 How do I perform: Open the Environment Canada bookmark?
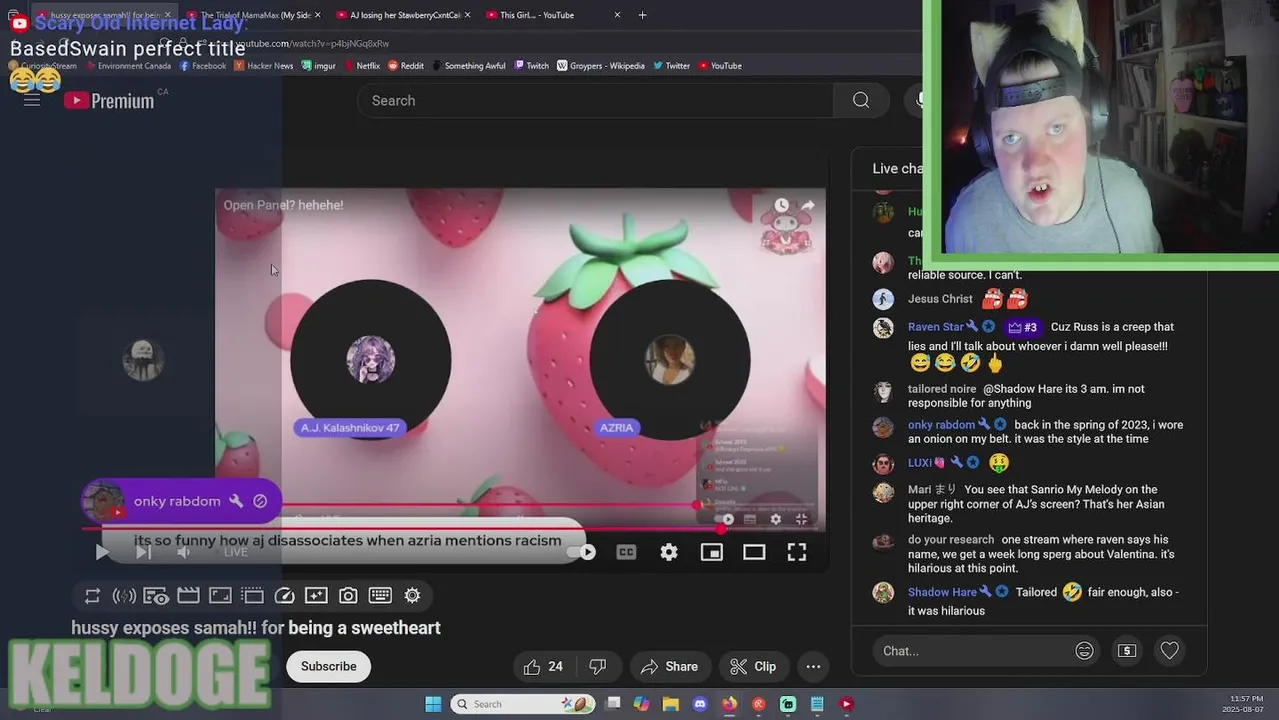[128, 66]
